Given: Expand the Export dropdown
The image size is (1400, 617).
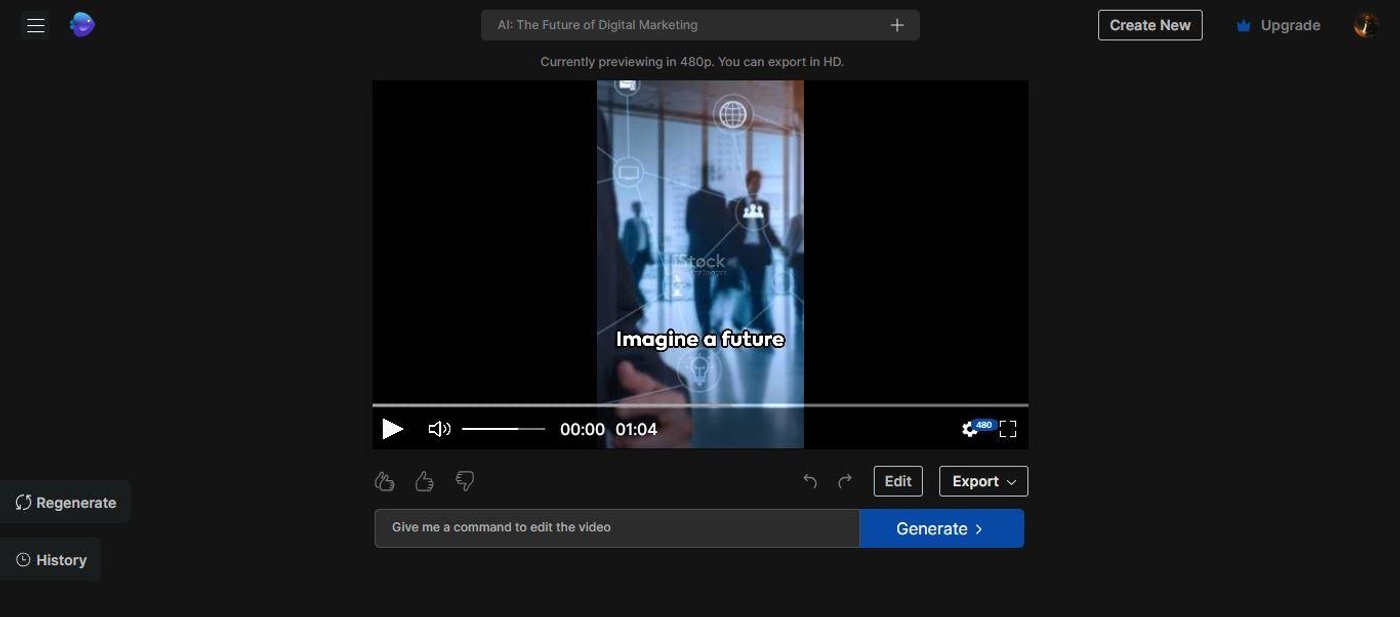Looking at the screenshot, I should [983, 481].
